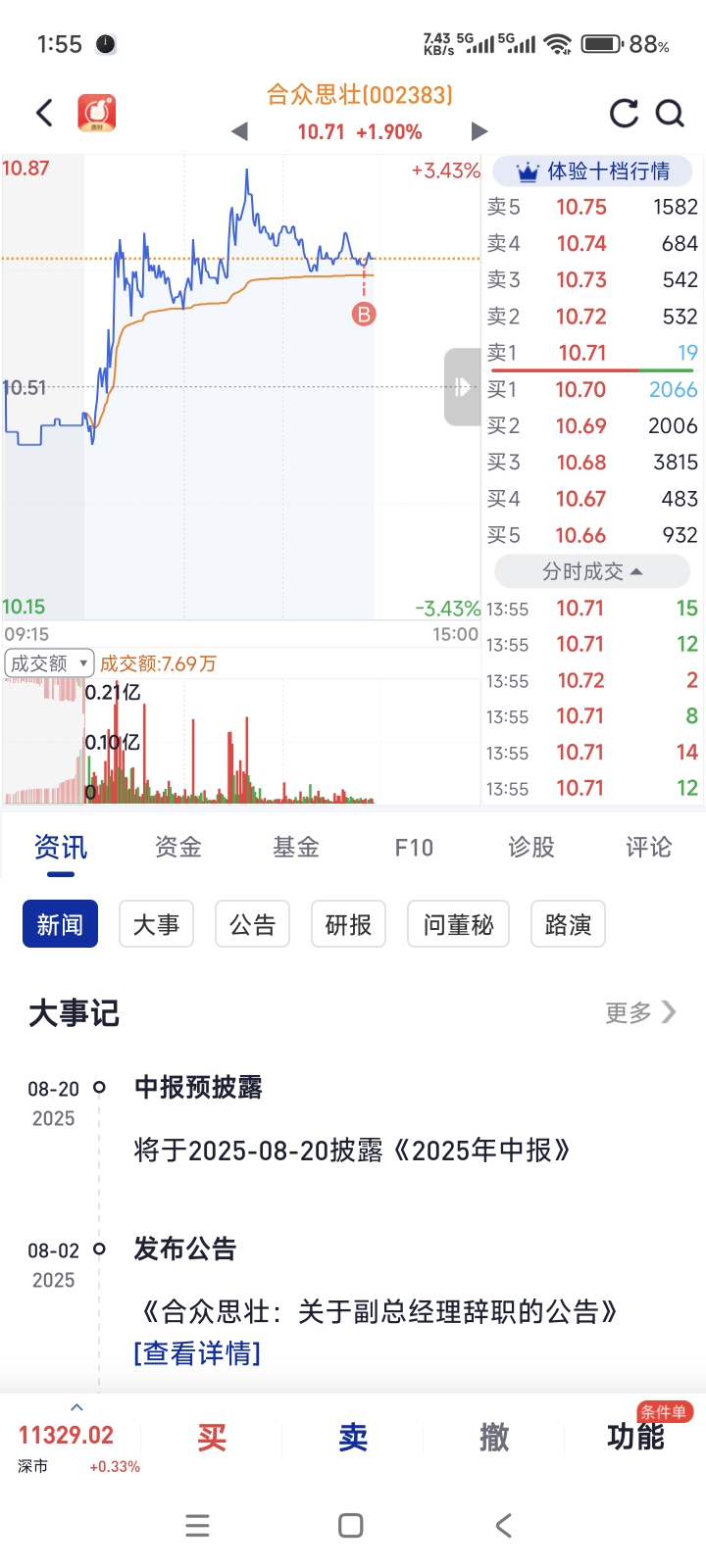This screenshot has width=706, height=1568.
Task: Open the 成交额 indicator dropdown
Action: tap(49, 663)
